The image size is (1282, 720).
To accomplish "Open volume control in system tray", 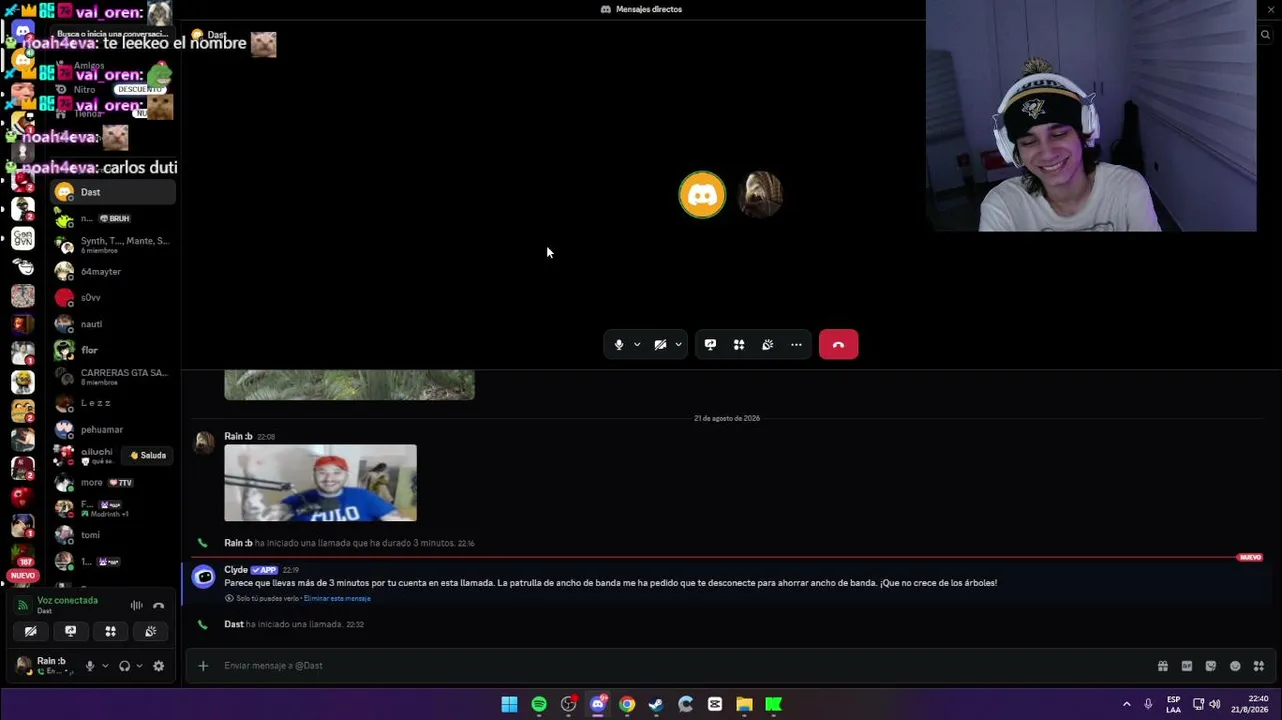I will [x=1215, y=704].
